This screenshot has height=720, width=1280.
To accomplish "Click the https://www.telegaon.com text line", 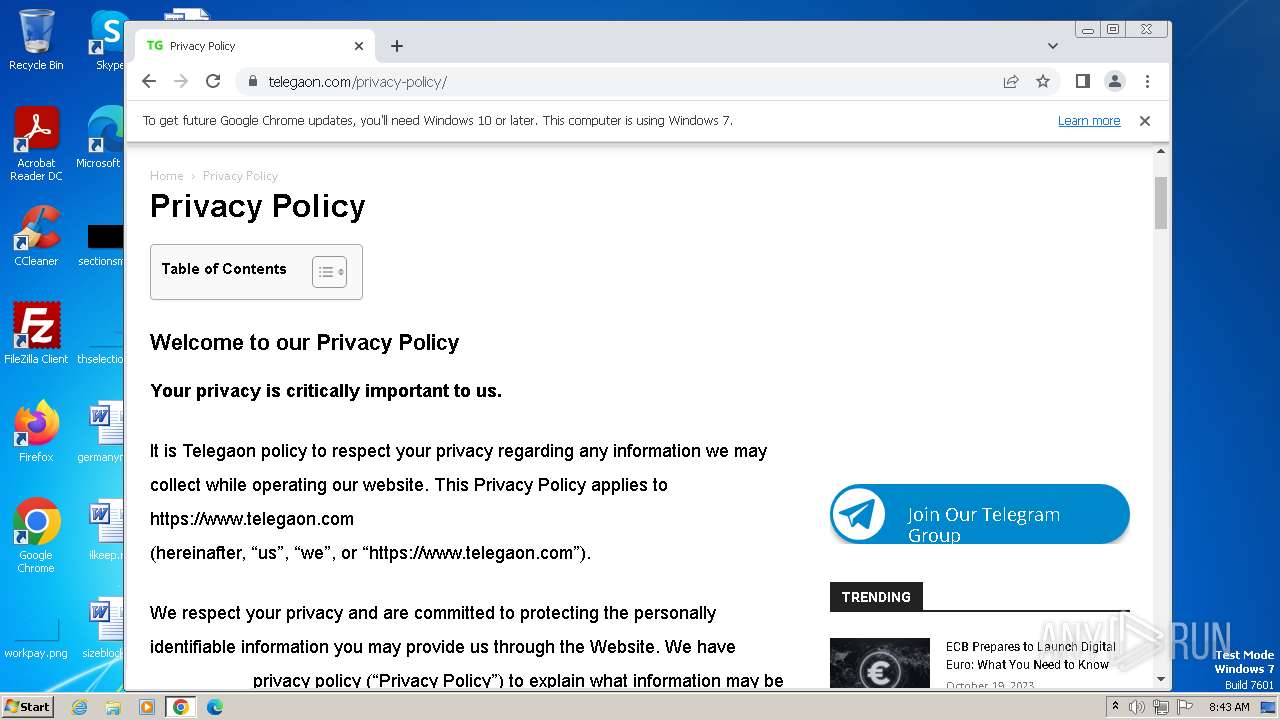I will [x=252, y=519].
